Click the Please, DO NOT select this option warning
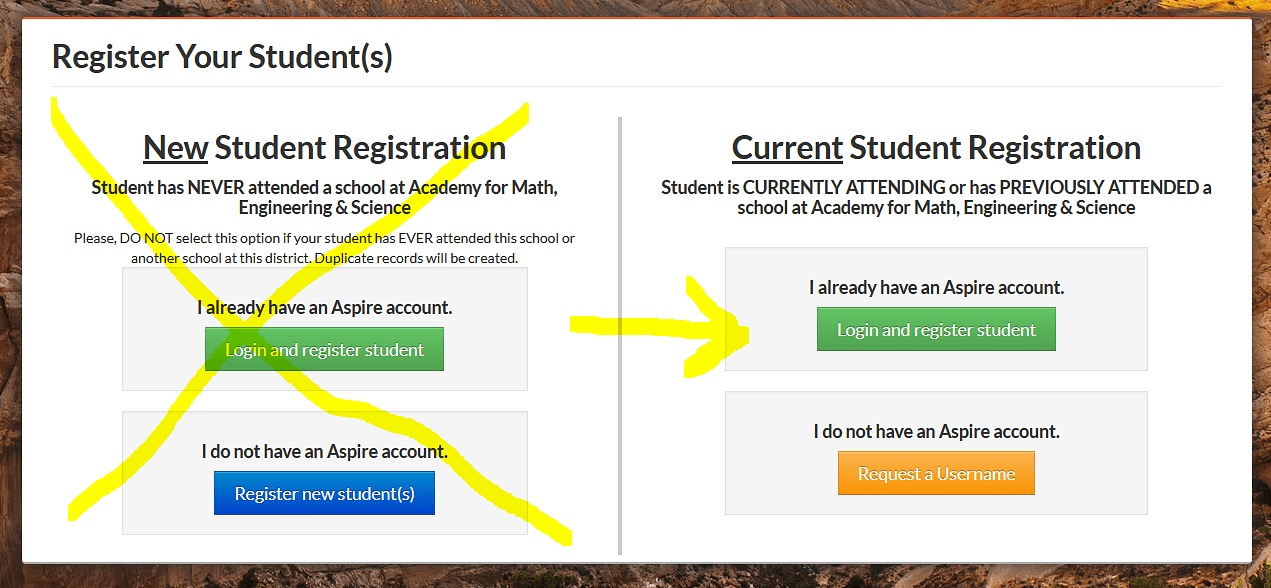 coord(325,248)
